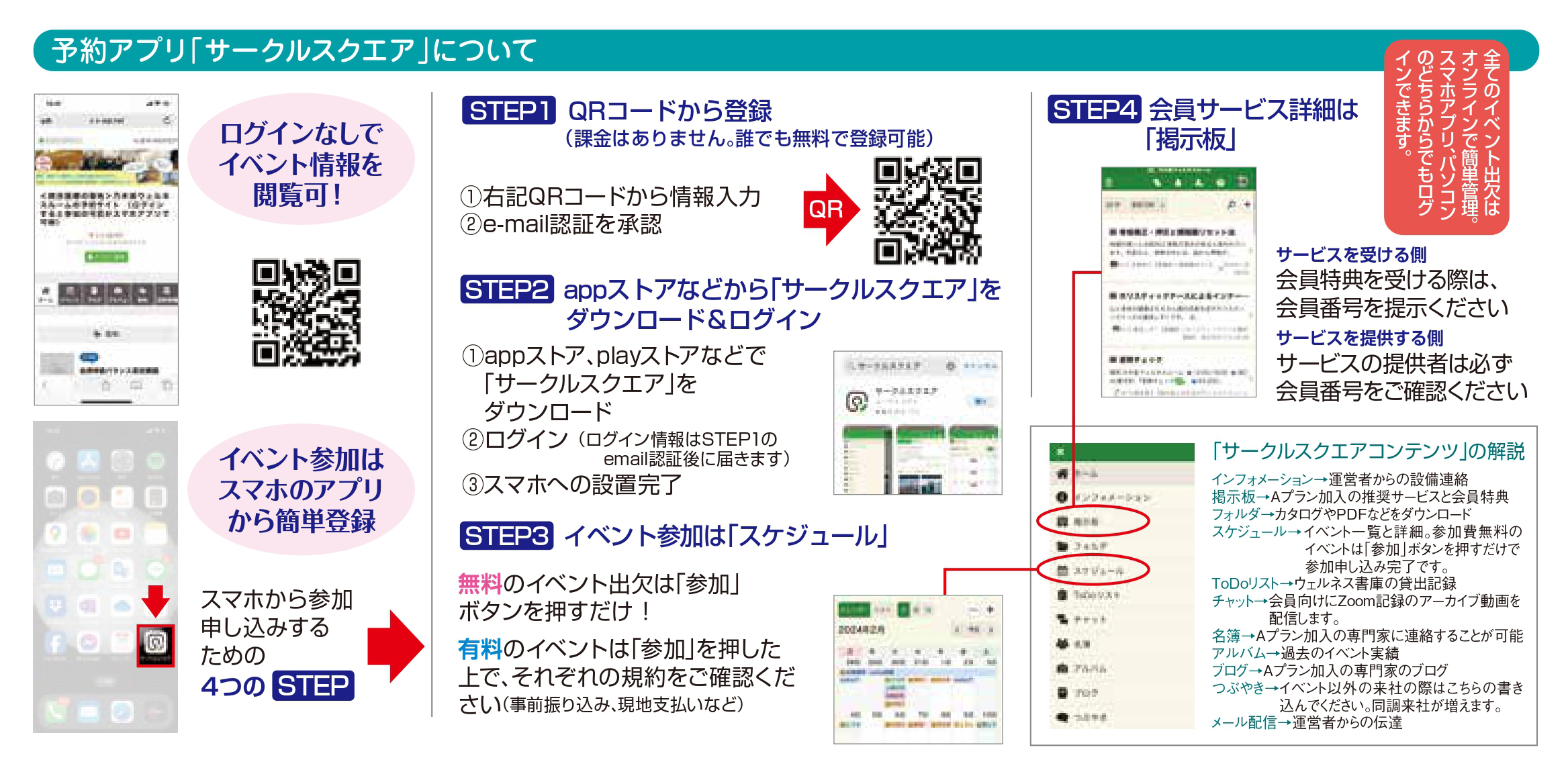Screen dimensions: 1568x774
Task: Select text フォルダ→カタログやPDFなどをダウンロード
Action: tap(1341, 514)
